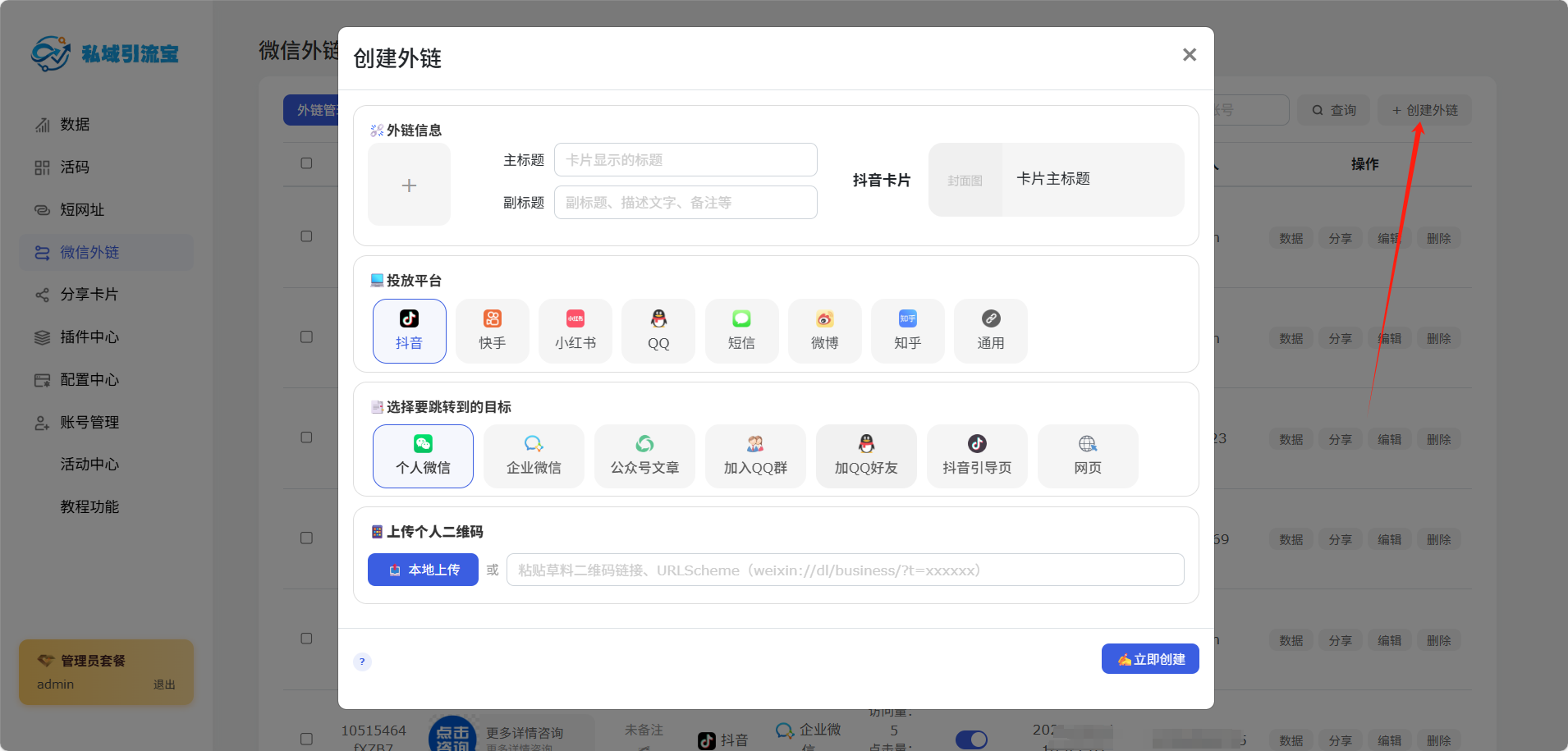Viewport: 1568px width, 751px height.
Task: Select 企业微信 as jump target
Action: point(534,456)
